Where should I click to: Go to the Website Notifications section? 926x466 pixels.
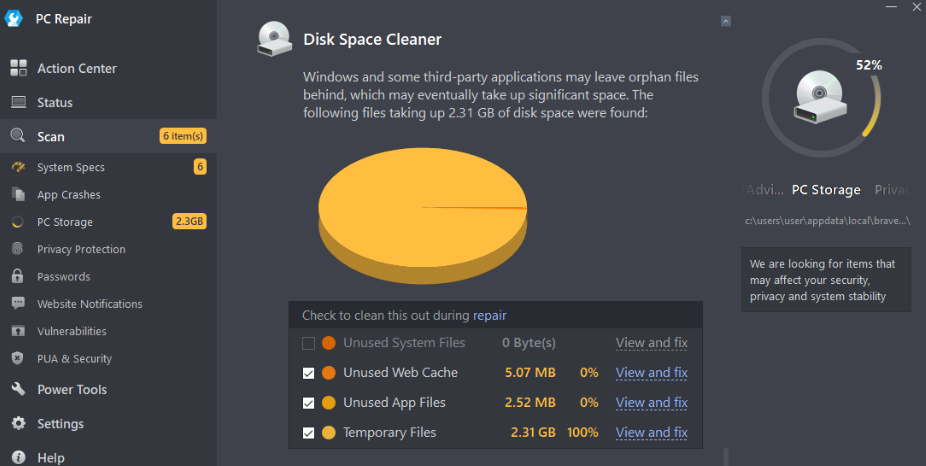[x=90, y=304]
